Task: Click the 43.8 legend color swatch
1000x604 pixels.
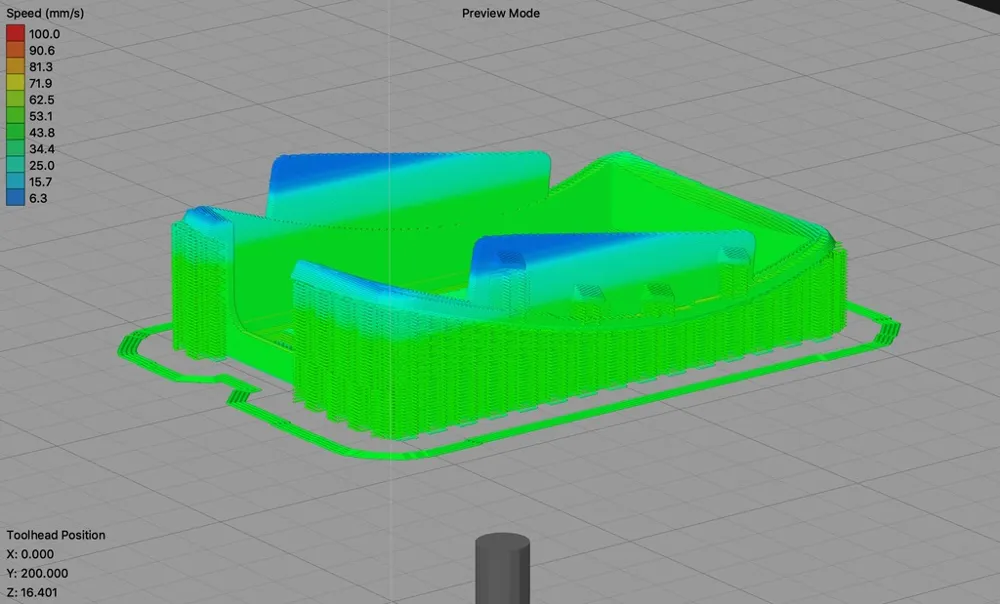Action: [x=15, y=132]
